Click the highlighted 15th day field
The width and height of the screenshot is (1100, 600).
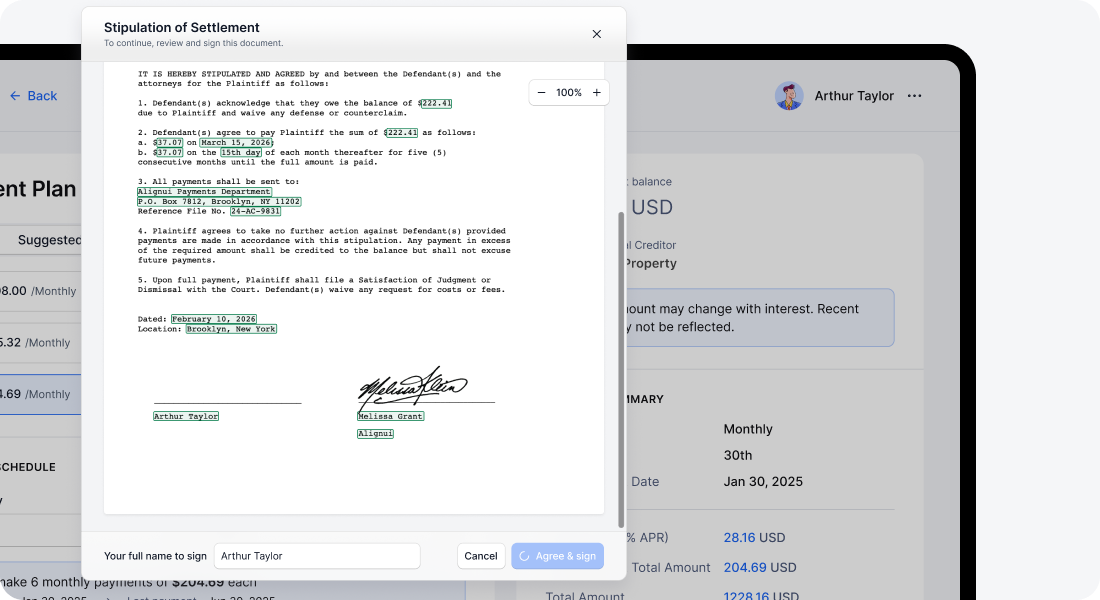[x=241, y=152]
